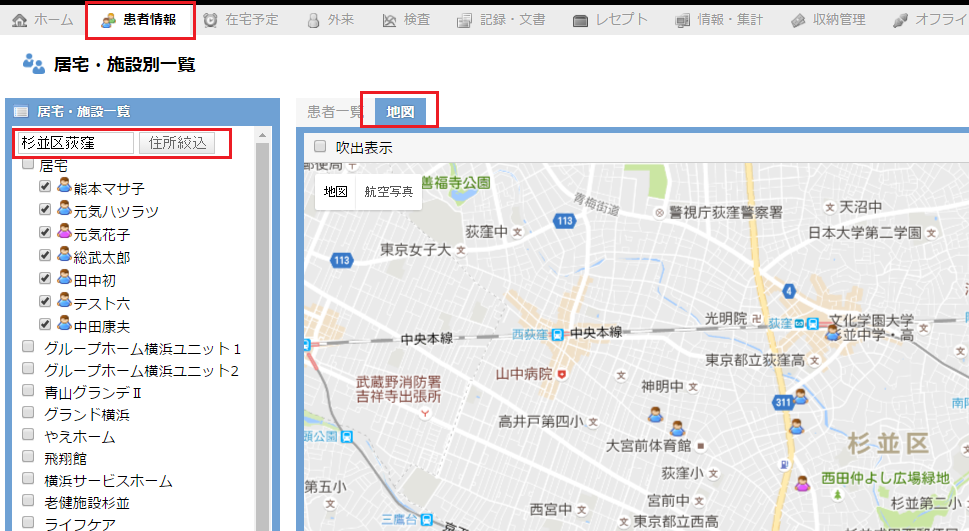Open the 収納管理 tab
This screenshot has height=531, width=969.
click(x=828, y=20)
